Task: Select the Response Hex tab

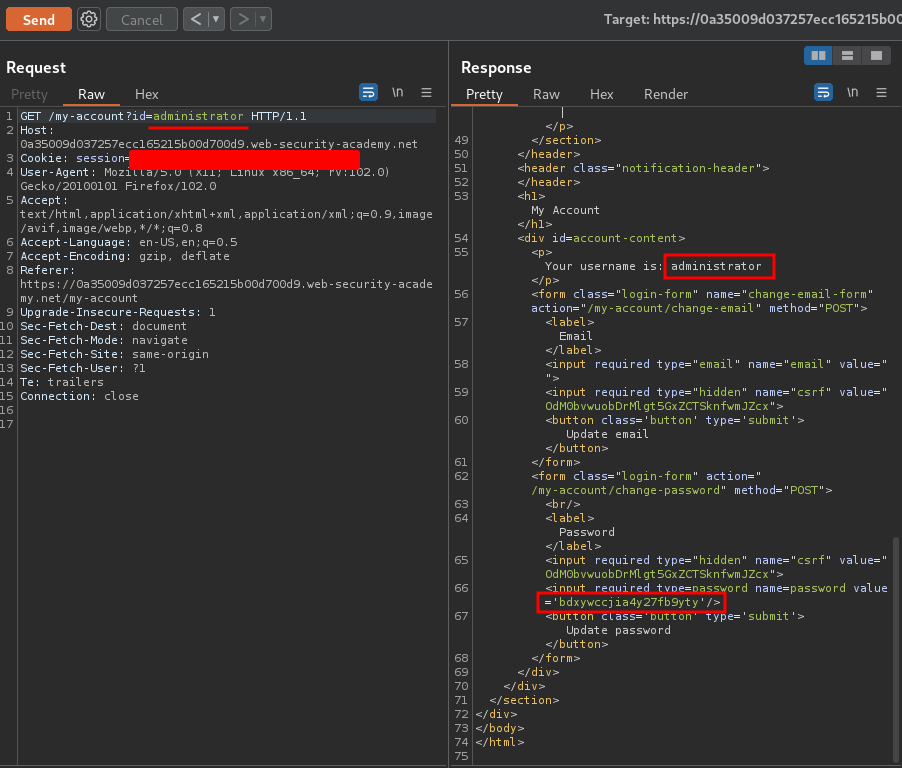Action: tap(602, 94)
